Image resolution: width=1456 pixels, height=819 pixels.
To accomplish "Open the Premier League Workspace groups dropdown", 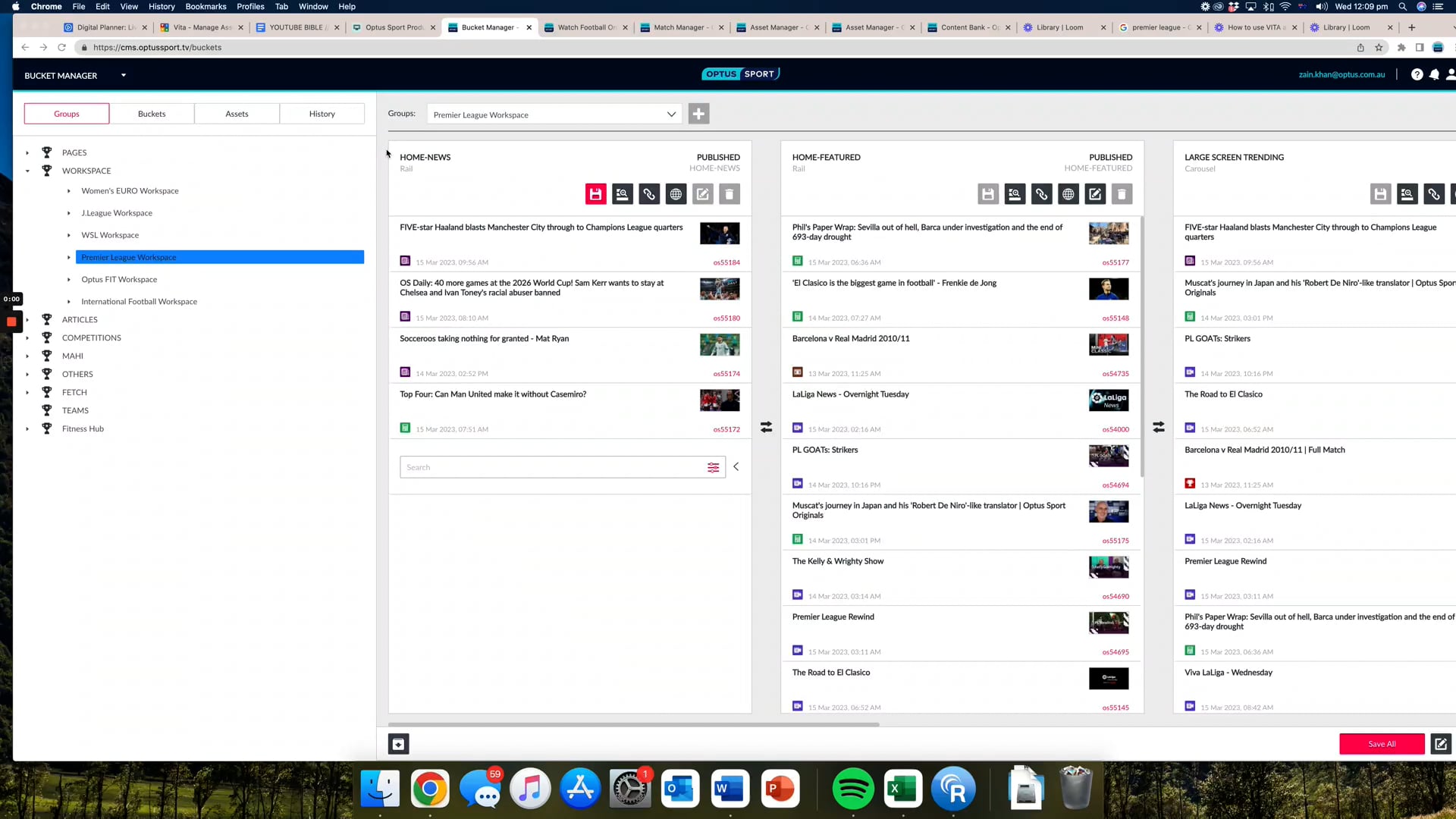I will (554, 115).
